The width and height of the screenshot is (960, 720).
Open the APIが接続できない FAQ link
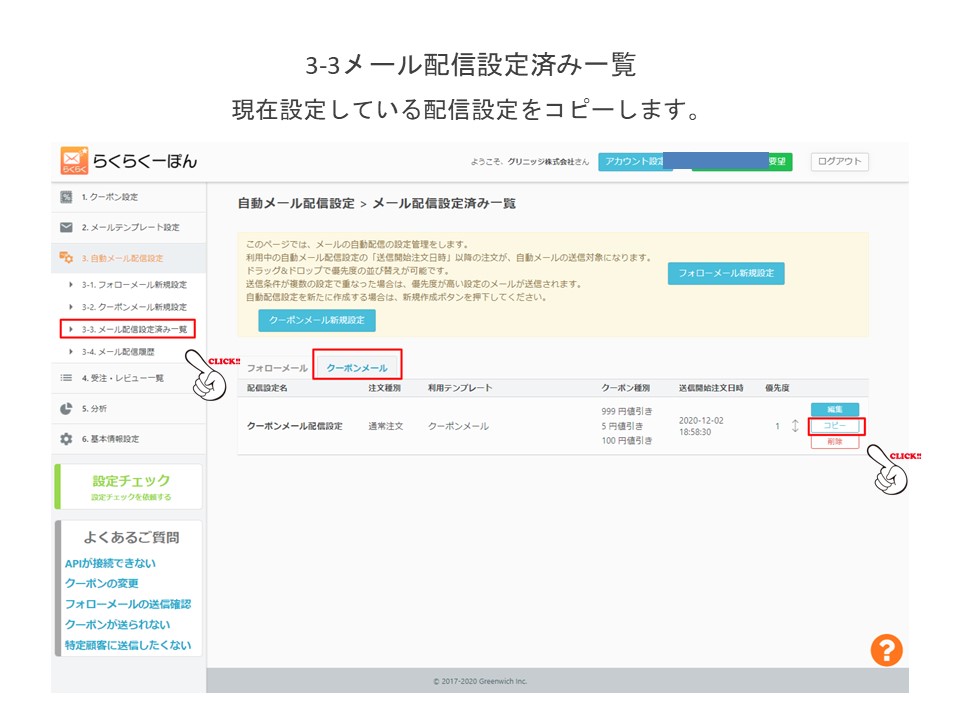[x=110, y=563]
